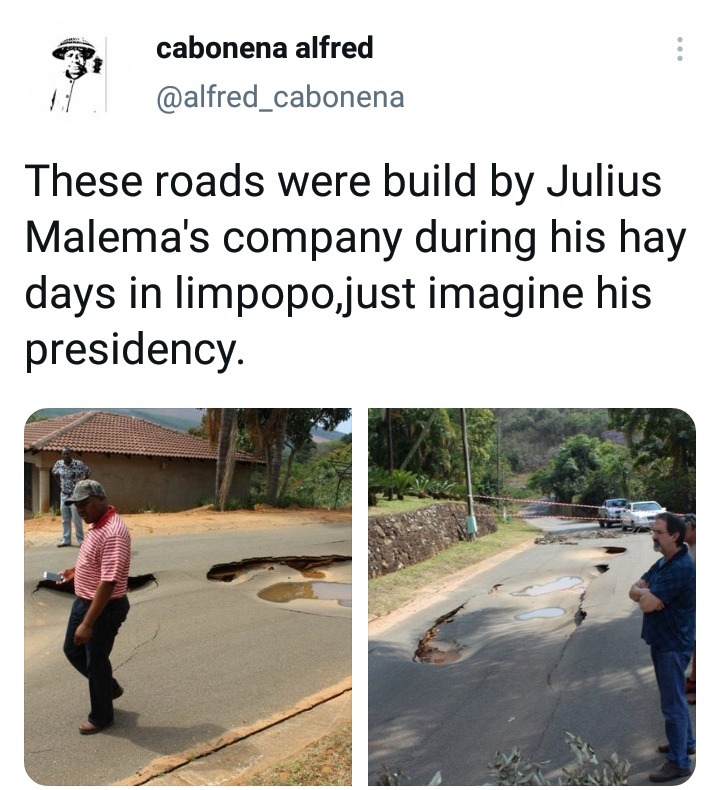Open the three-dot more options menu

(x=680, y=49)
